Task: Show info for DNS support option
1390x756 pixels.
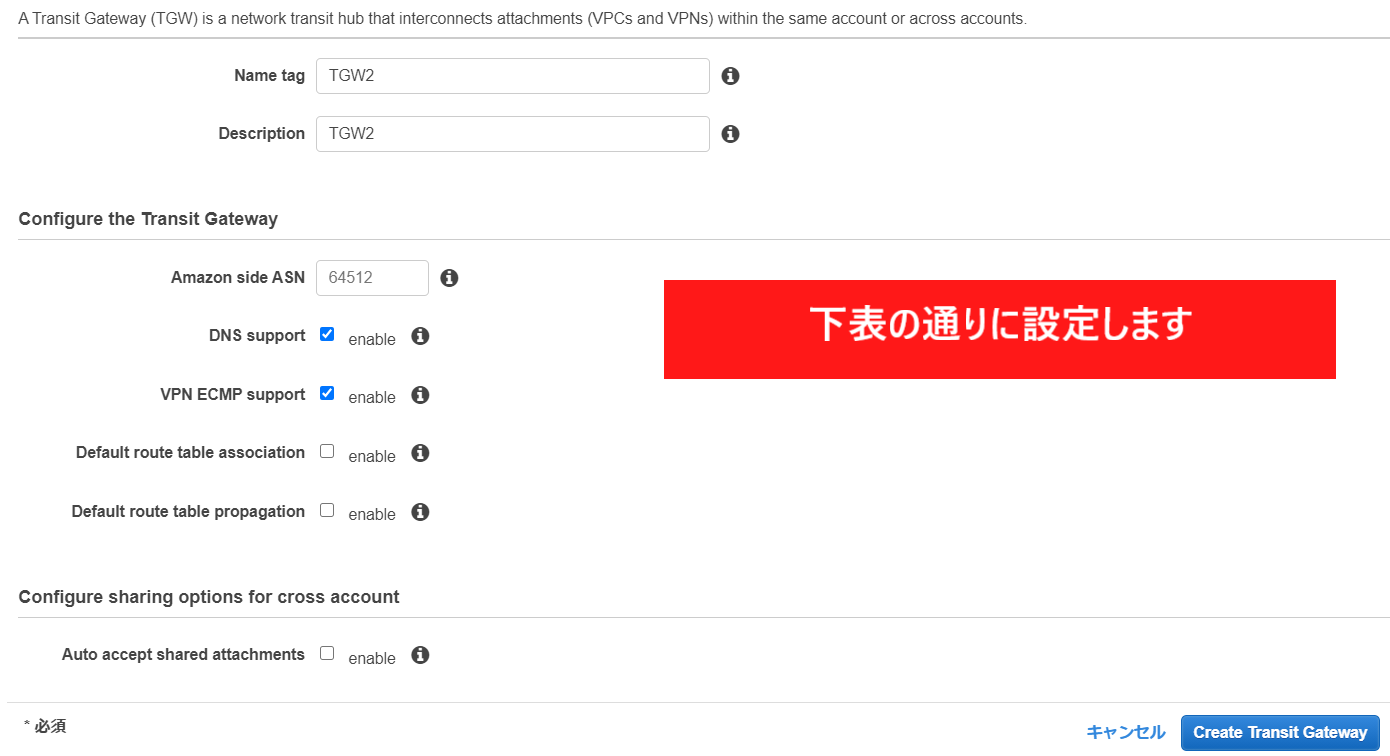Action: pos(420,336)
